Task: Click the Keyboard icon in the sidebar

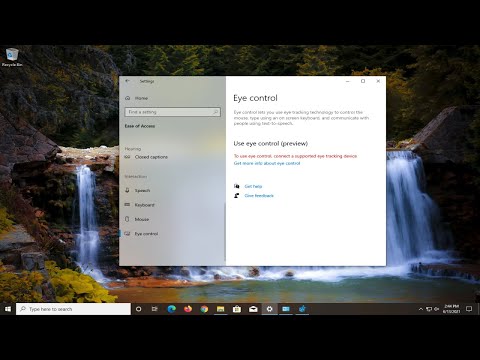Action: (127, 205)
